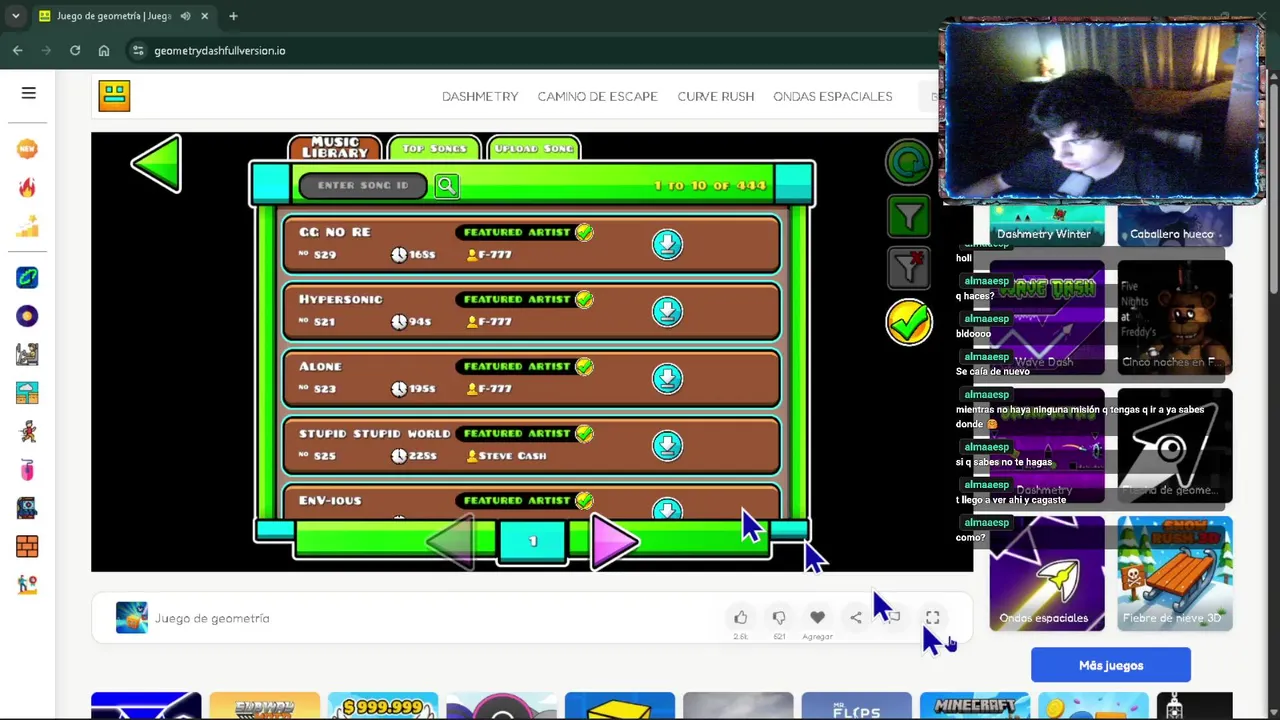Reload the page in browser
Image resolution: width=1280 pixels, height=720 pixels.
pyautogui.click(x=75, y=50)
